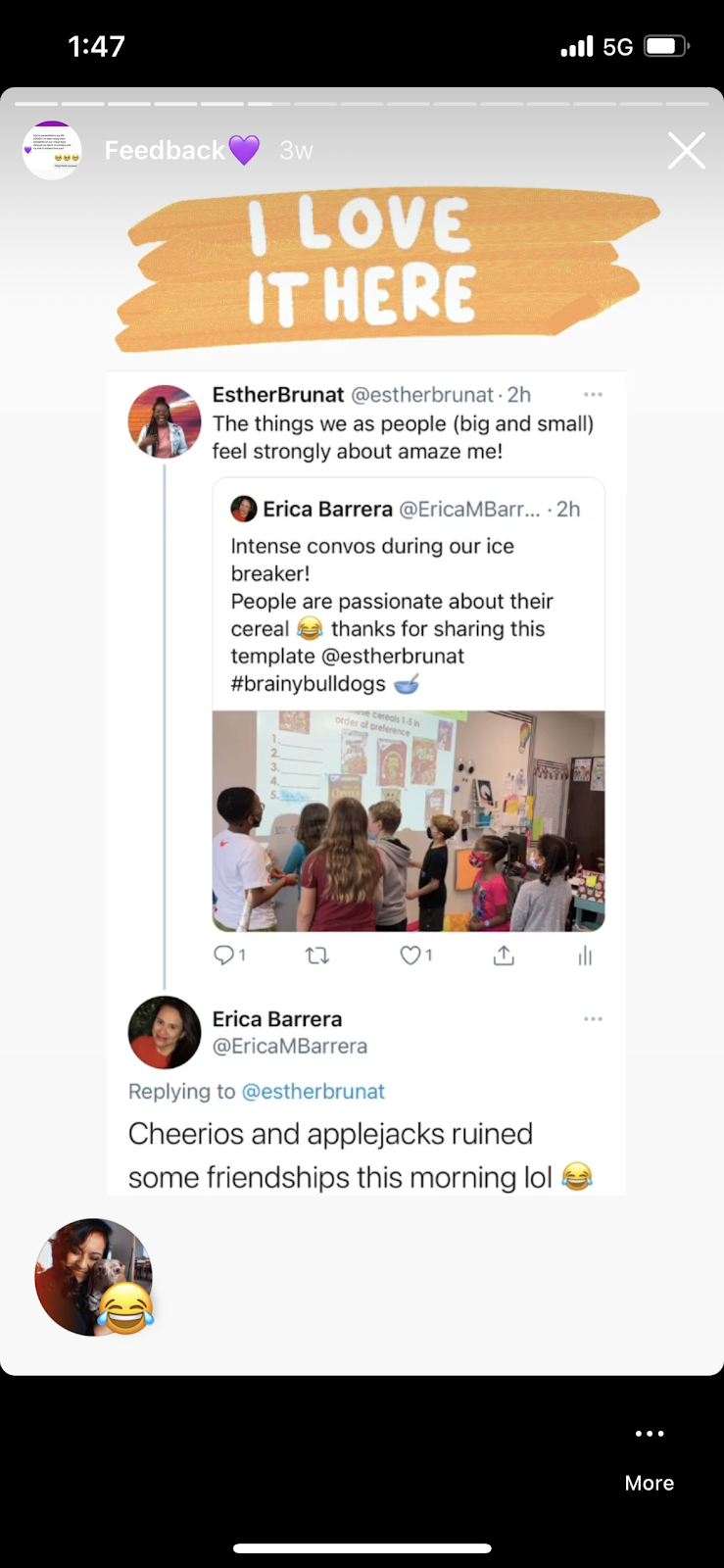Tap the Feedback highlight profile picture
Viewport: 724px width, 1568px height.
52,150
